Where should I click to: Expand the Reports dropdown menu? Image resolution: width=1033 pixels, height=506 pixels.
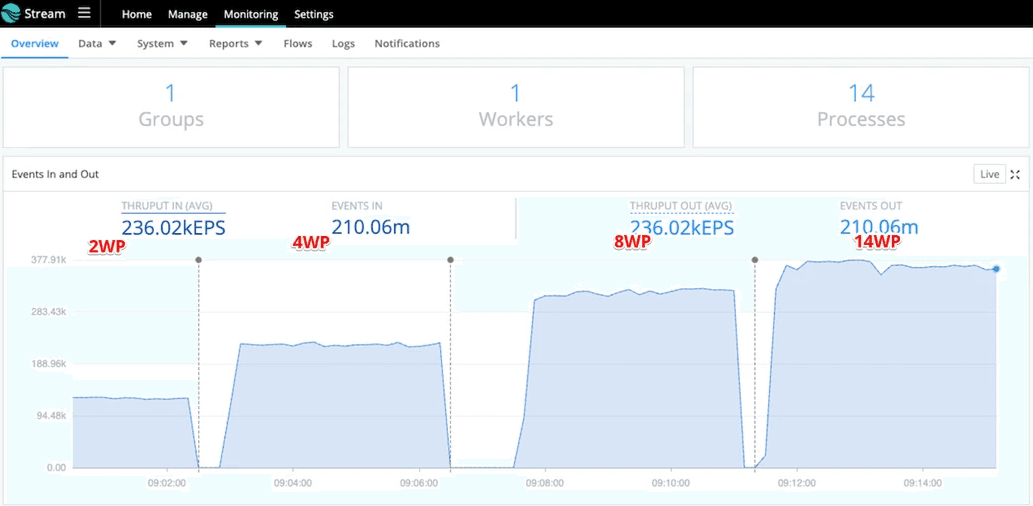[235, 44]
